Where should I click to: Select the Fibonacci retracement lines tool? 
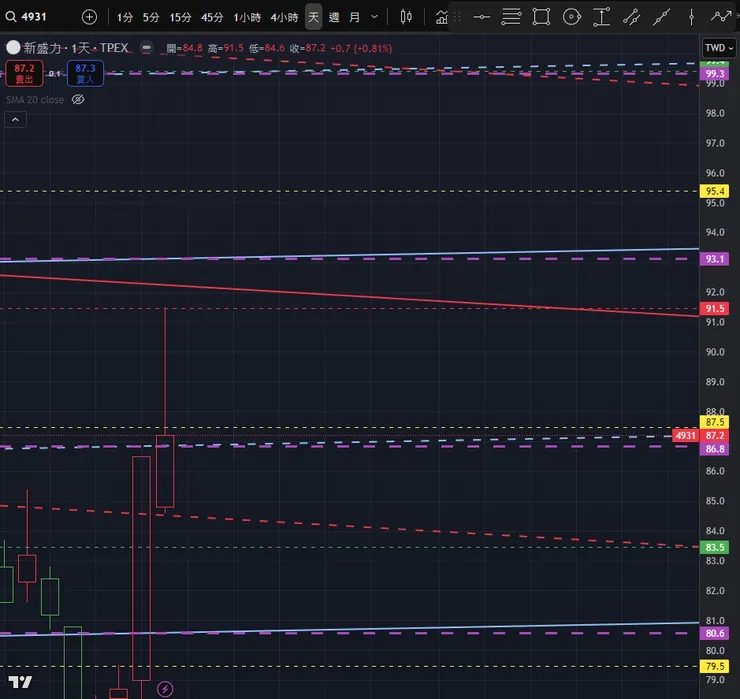511,17
